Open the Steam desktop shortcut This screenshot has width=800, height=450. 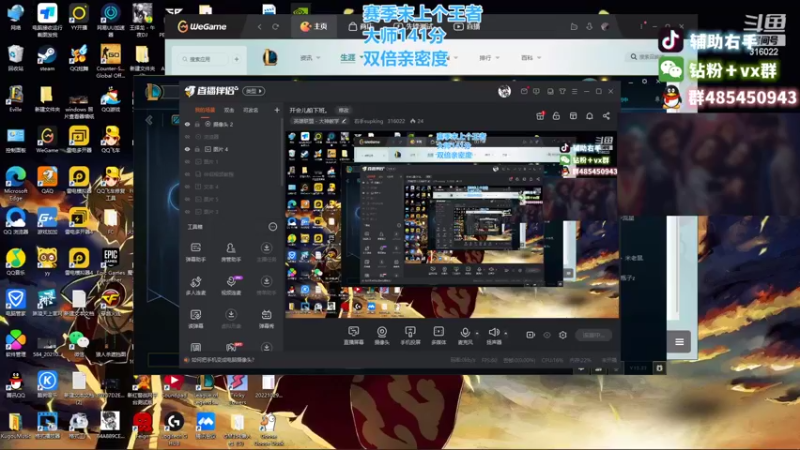[47, 58]
